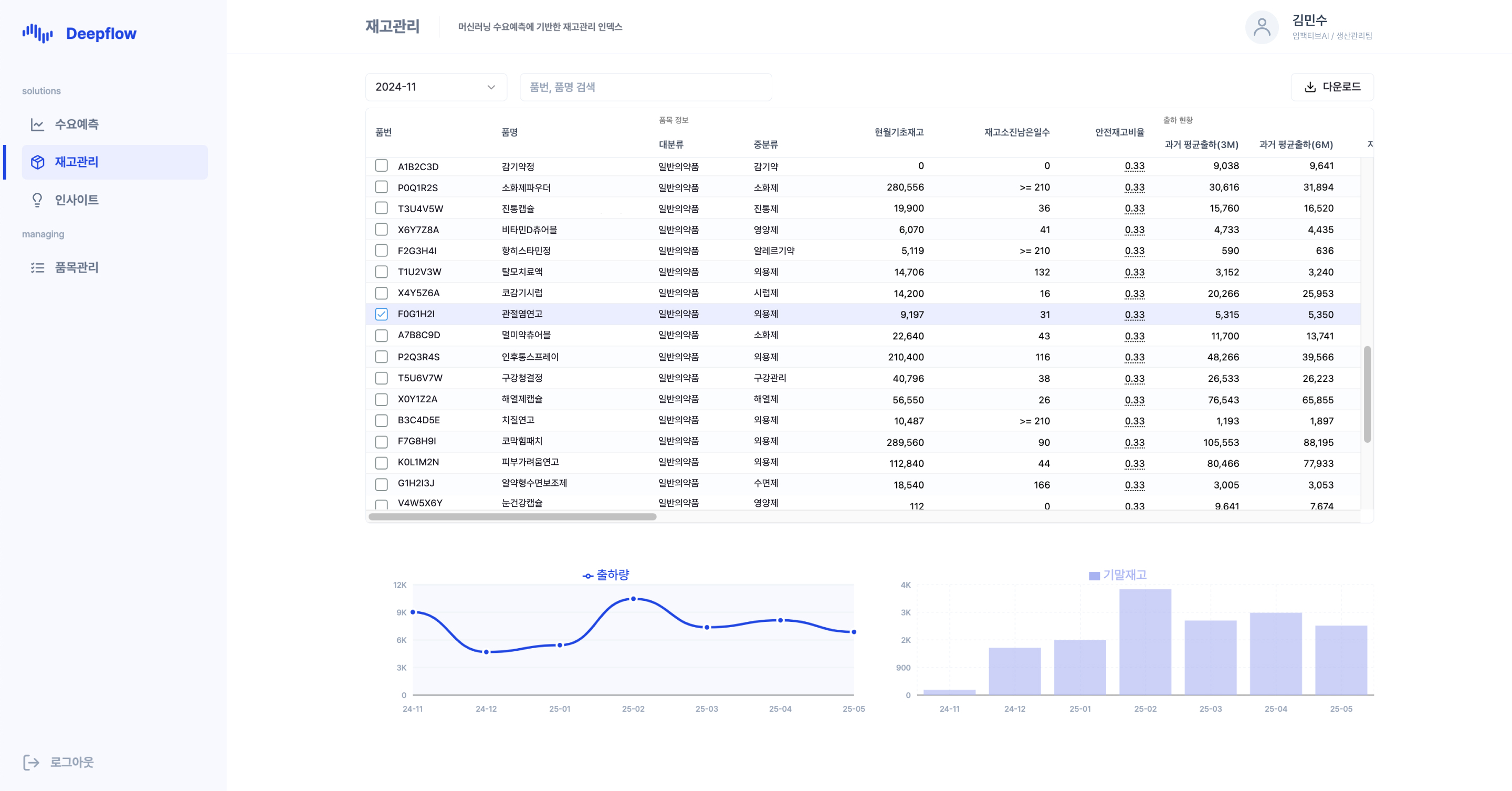This screenshot has width=1512, height=791.
Task: Click the 품목관리 checklist icon
Action: tap(38, 268)
